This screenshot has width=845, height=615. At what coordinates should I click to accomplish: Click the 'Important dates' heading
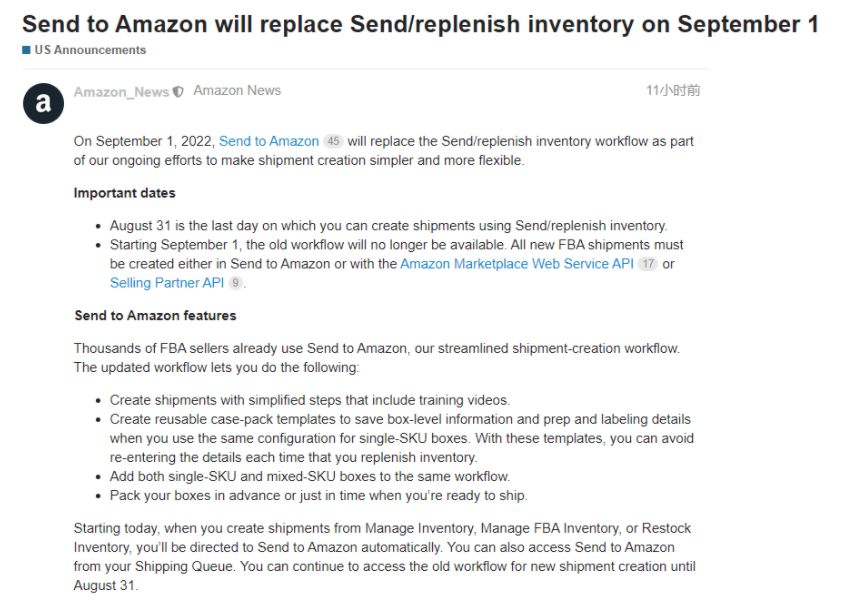[125, 193]
